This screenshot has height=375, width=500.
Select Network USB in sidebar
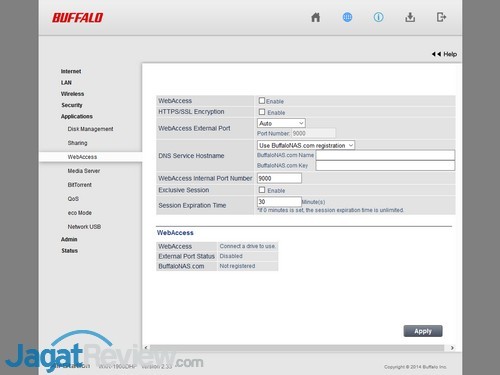[84, 227]
